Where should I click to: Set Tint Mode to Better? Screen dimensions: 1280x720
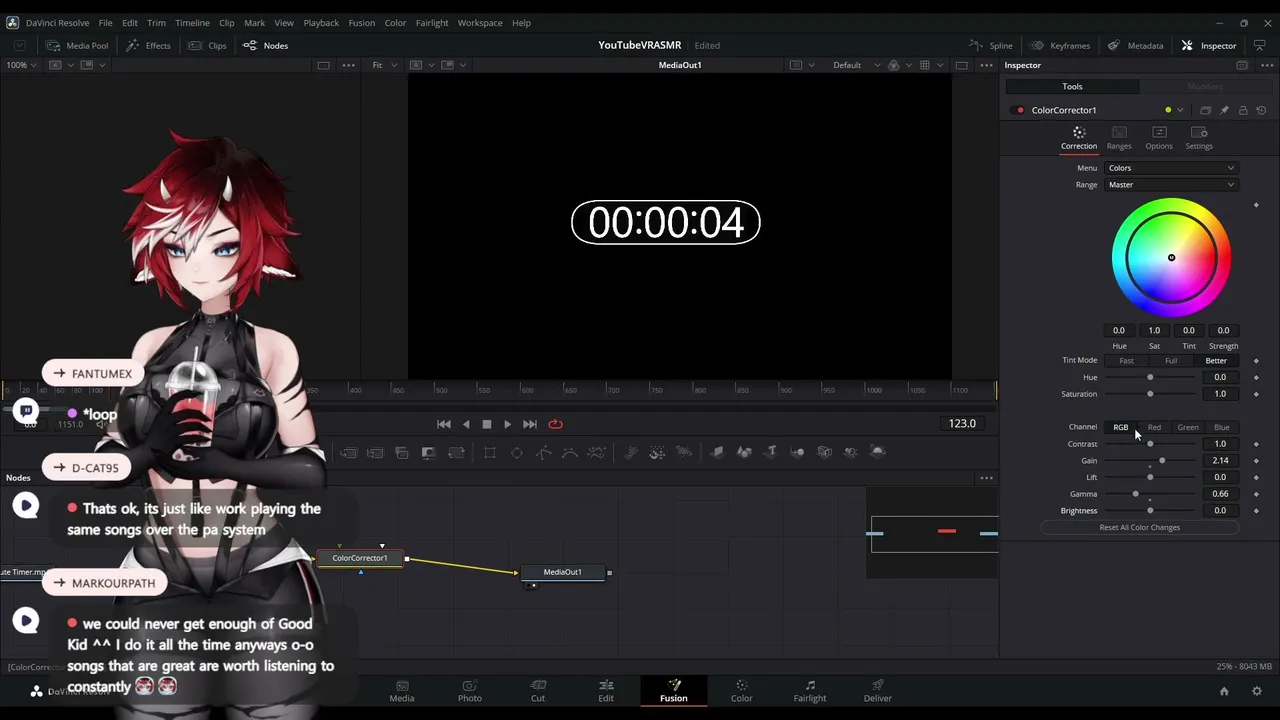pos(1216,361)
